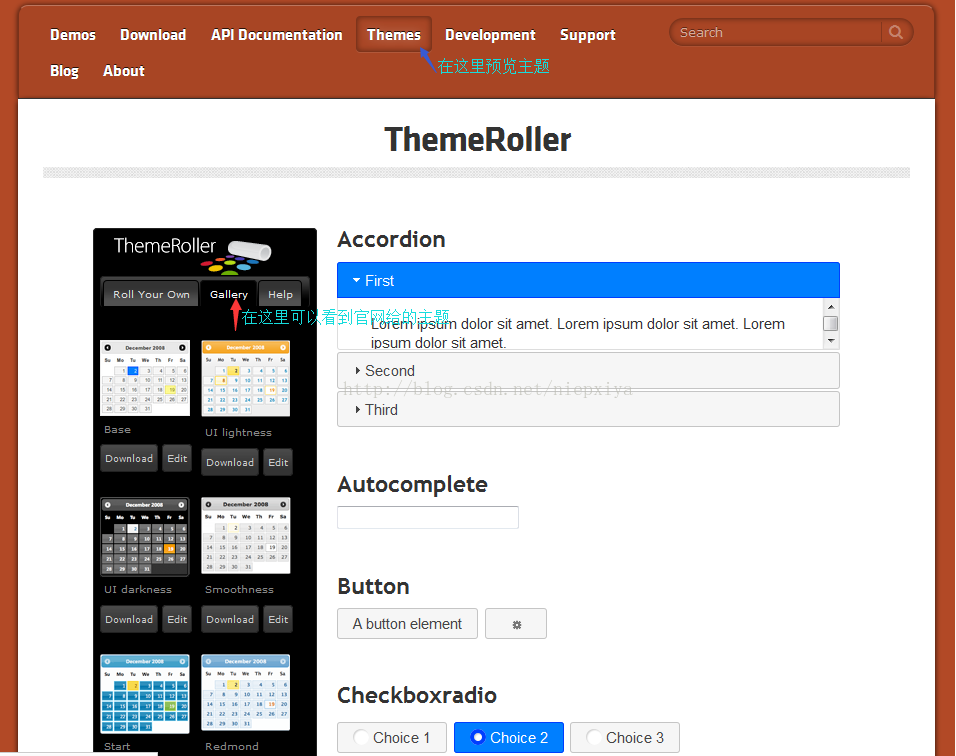Select the Choice 2 radio option
Screen dimensions: 956x756
tap(509, 738)
